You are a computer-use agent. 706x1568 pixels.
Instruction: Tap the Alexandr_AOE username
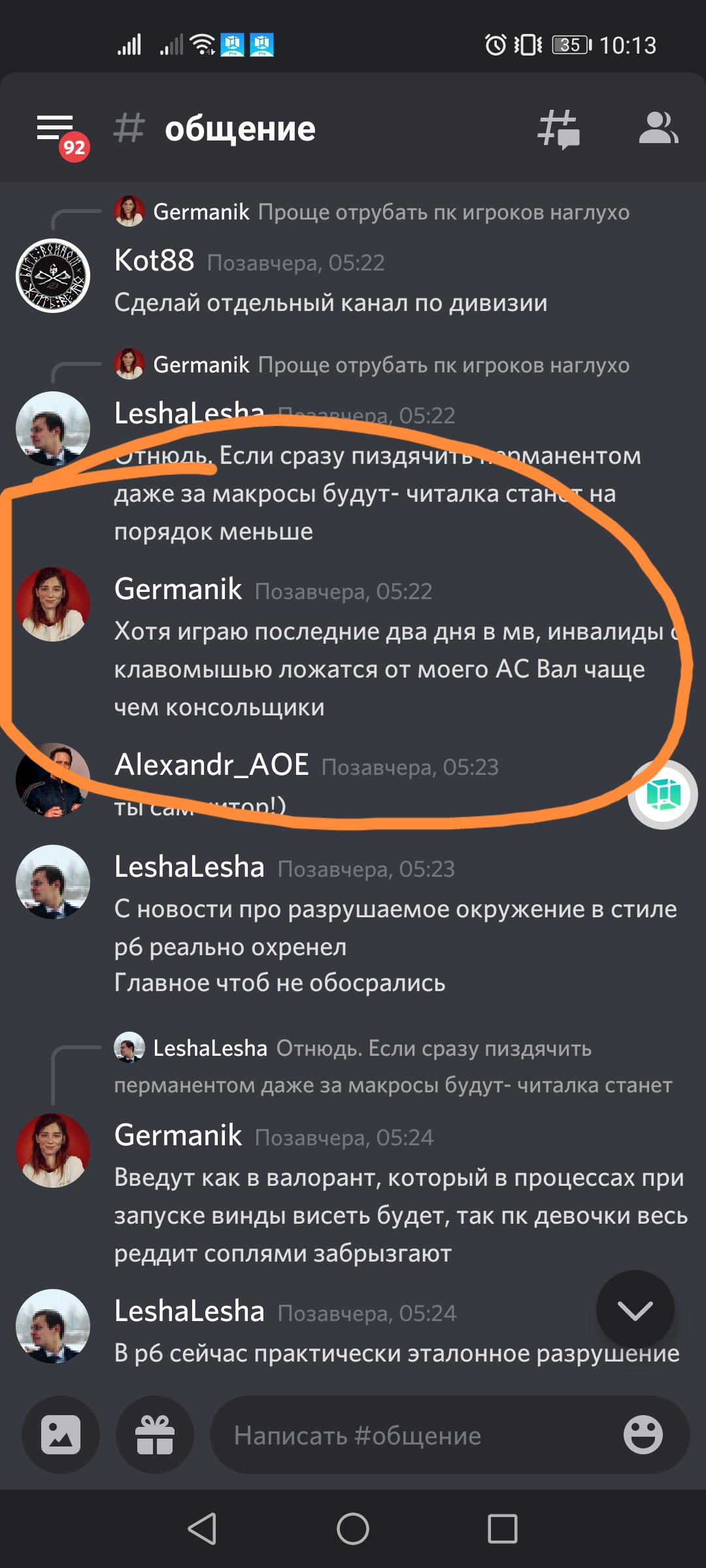point(212,764)
